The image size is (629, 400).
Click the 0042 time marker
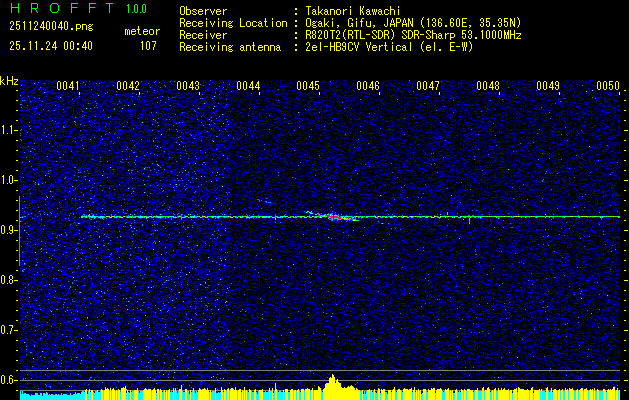[x=128, y=86]
